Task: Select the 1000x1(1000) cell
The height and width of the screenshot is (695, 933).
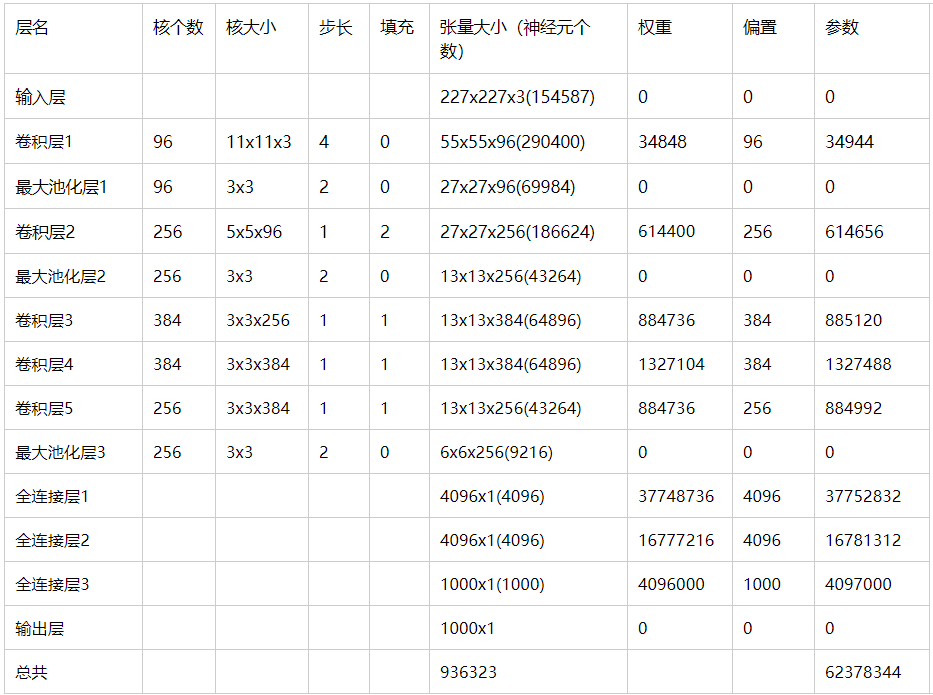Action: [492, 584]
